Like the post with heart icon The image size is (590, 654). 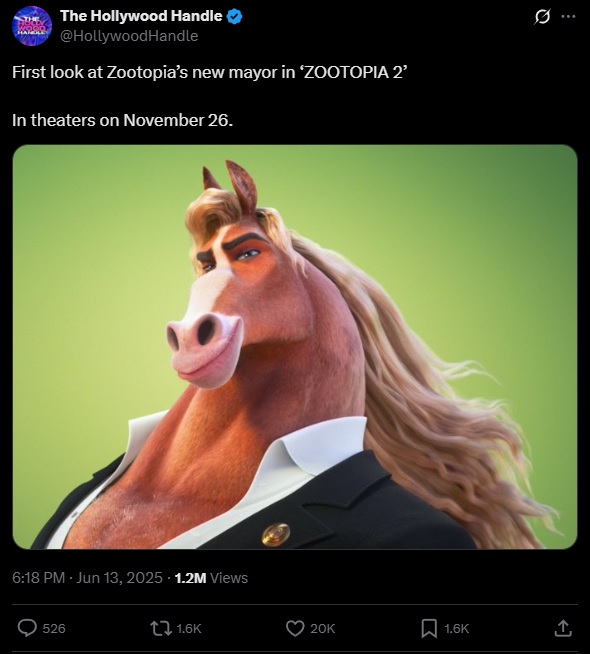pos(295,628)
